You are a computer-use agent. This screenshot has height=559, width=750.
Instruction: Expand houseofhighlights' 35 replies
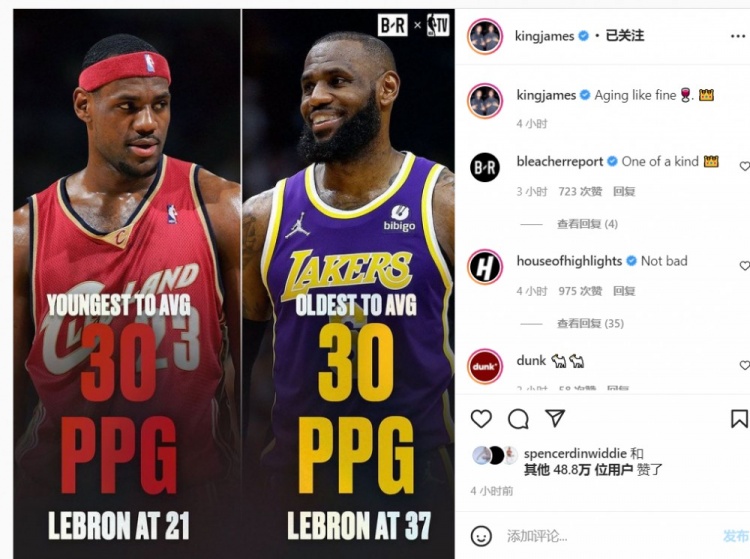[x=590, y=323]
